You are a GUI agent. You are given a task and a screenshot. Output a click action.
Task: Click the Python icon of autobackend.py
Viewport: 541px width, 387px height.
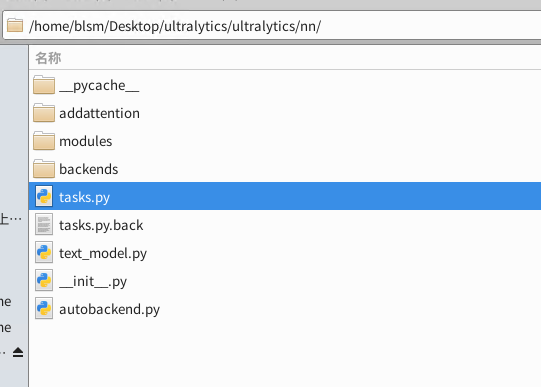44,308
